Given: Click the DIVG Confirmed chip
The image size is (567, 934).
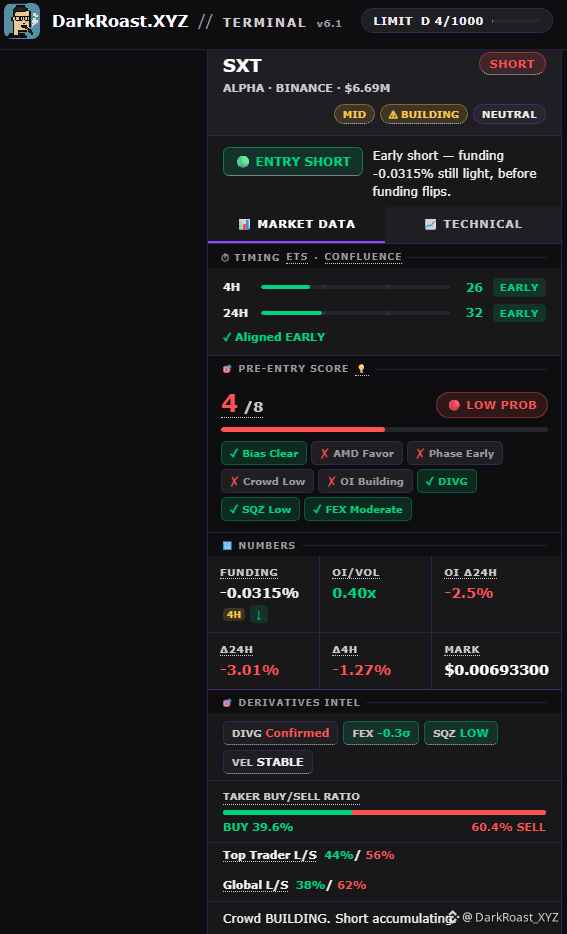Looking at the screenshot, I should (281, 733).
